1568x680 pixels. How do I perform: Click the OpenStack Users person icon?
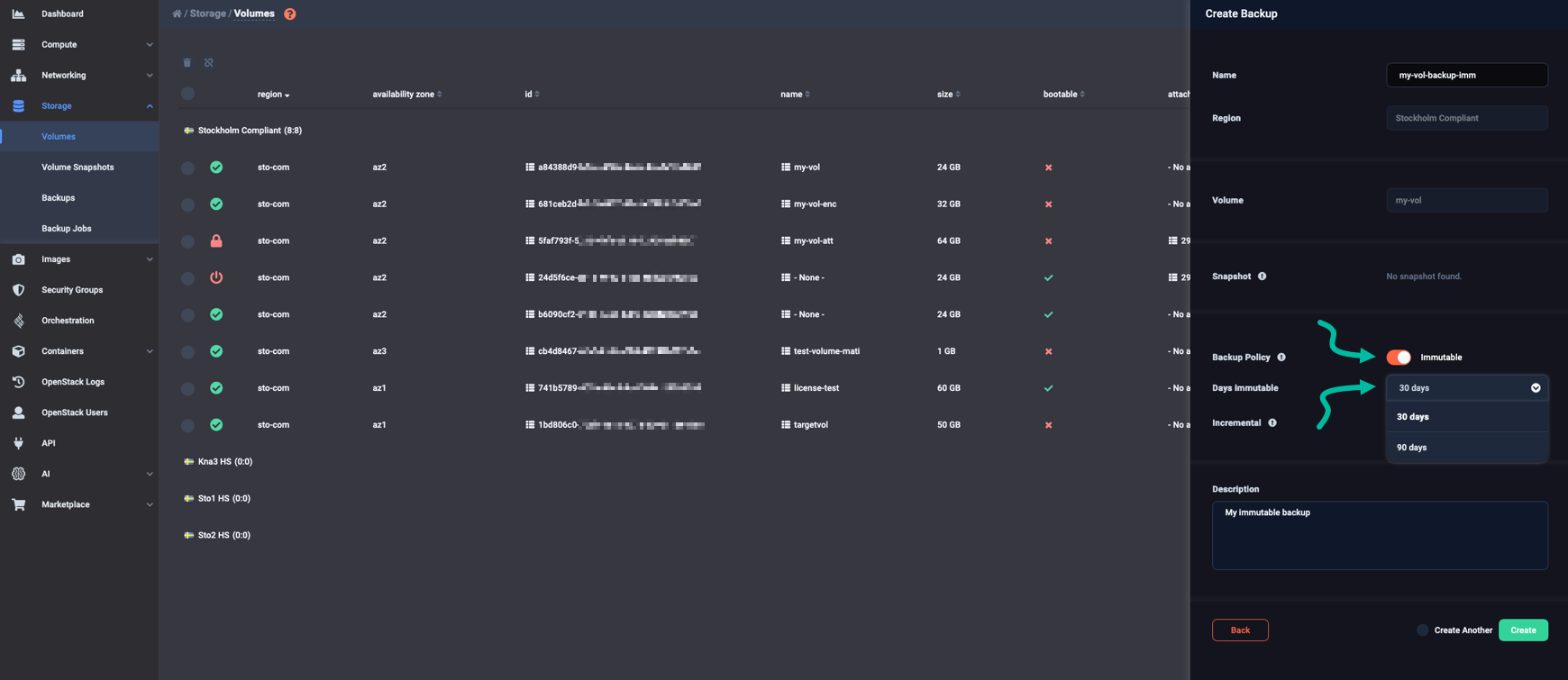18,413
